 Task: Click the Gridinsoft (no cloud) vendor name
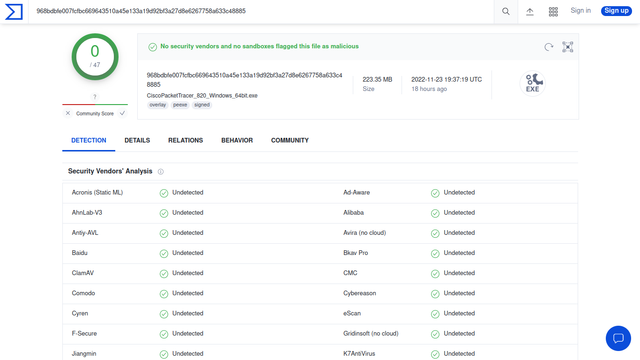click(x=371, y=333)
